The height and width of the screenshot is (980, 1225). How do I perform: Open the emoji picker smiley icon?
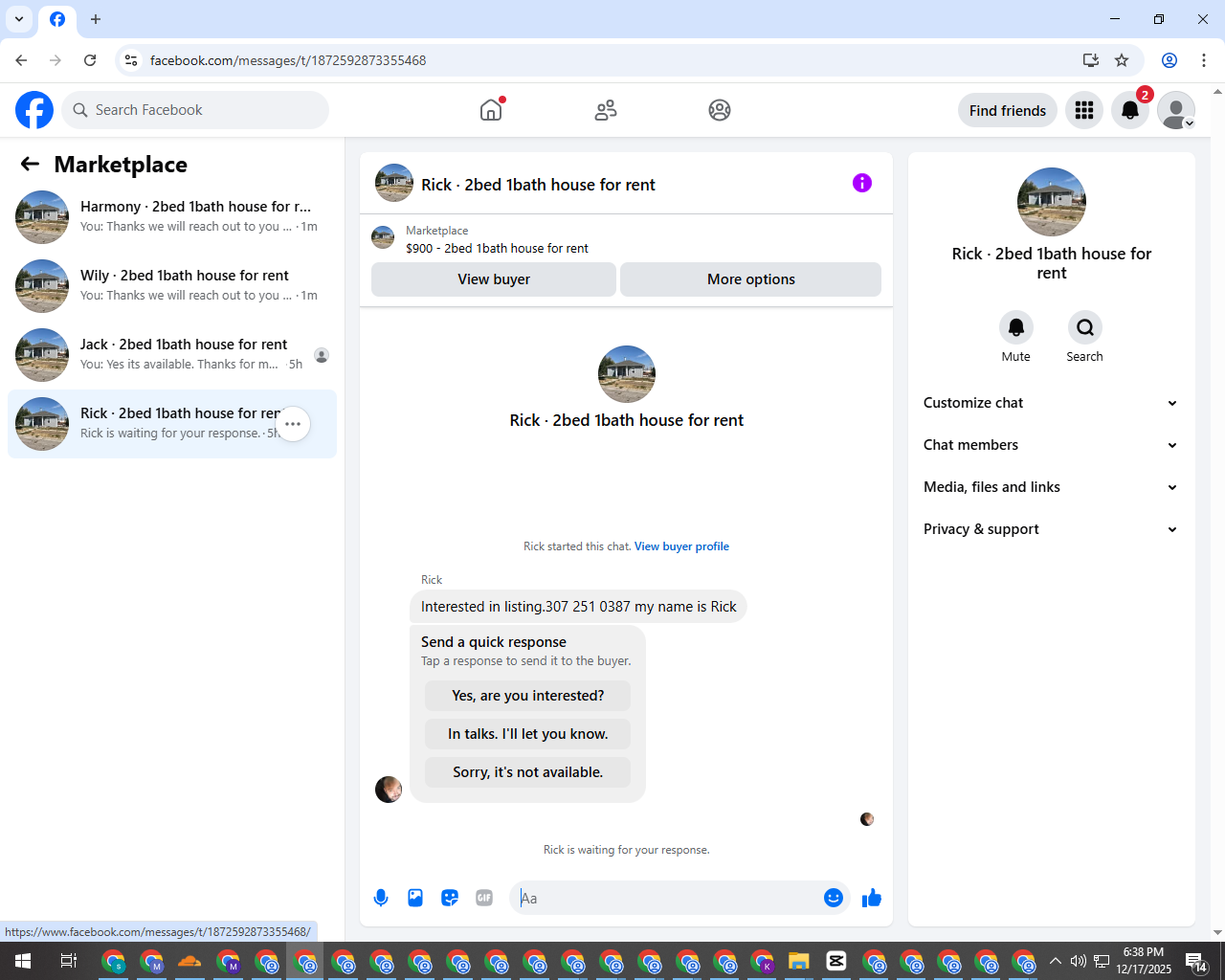coord(834,898)
